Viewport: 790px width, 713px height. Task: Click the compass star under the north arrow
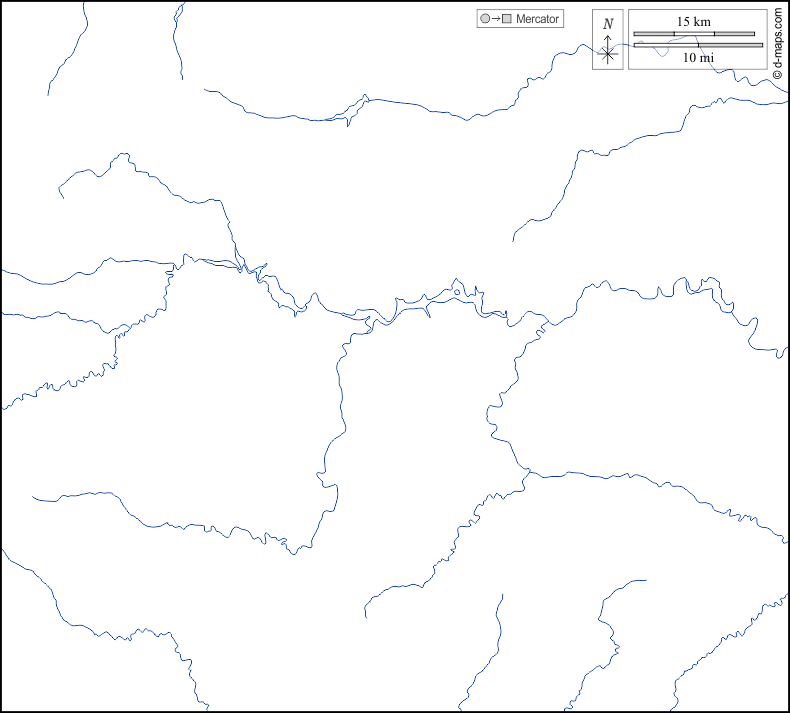(x=608, y=53)
